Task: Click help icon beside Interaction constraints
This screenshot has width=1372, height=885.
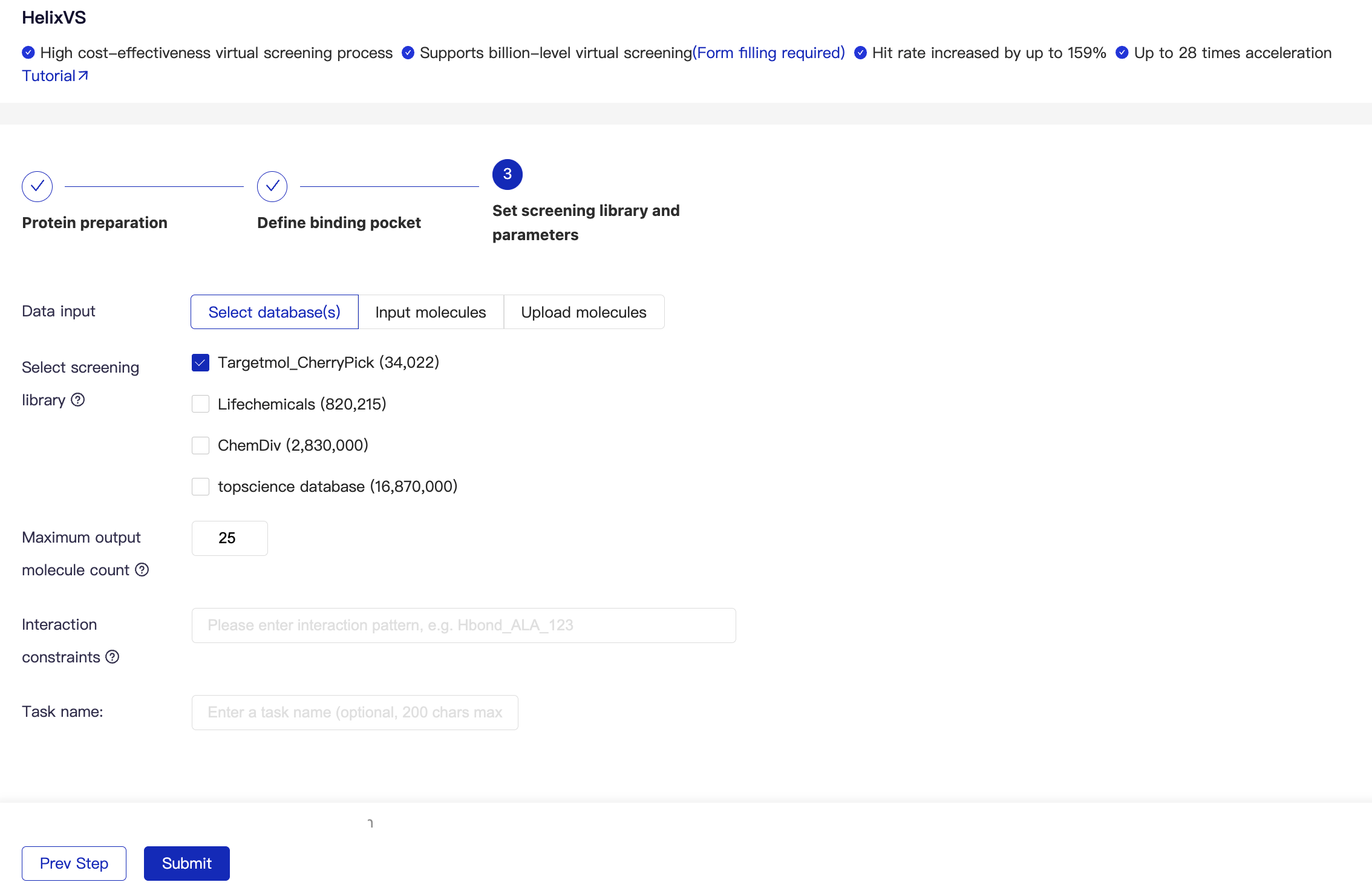Action: [x=113, y=657]
